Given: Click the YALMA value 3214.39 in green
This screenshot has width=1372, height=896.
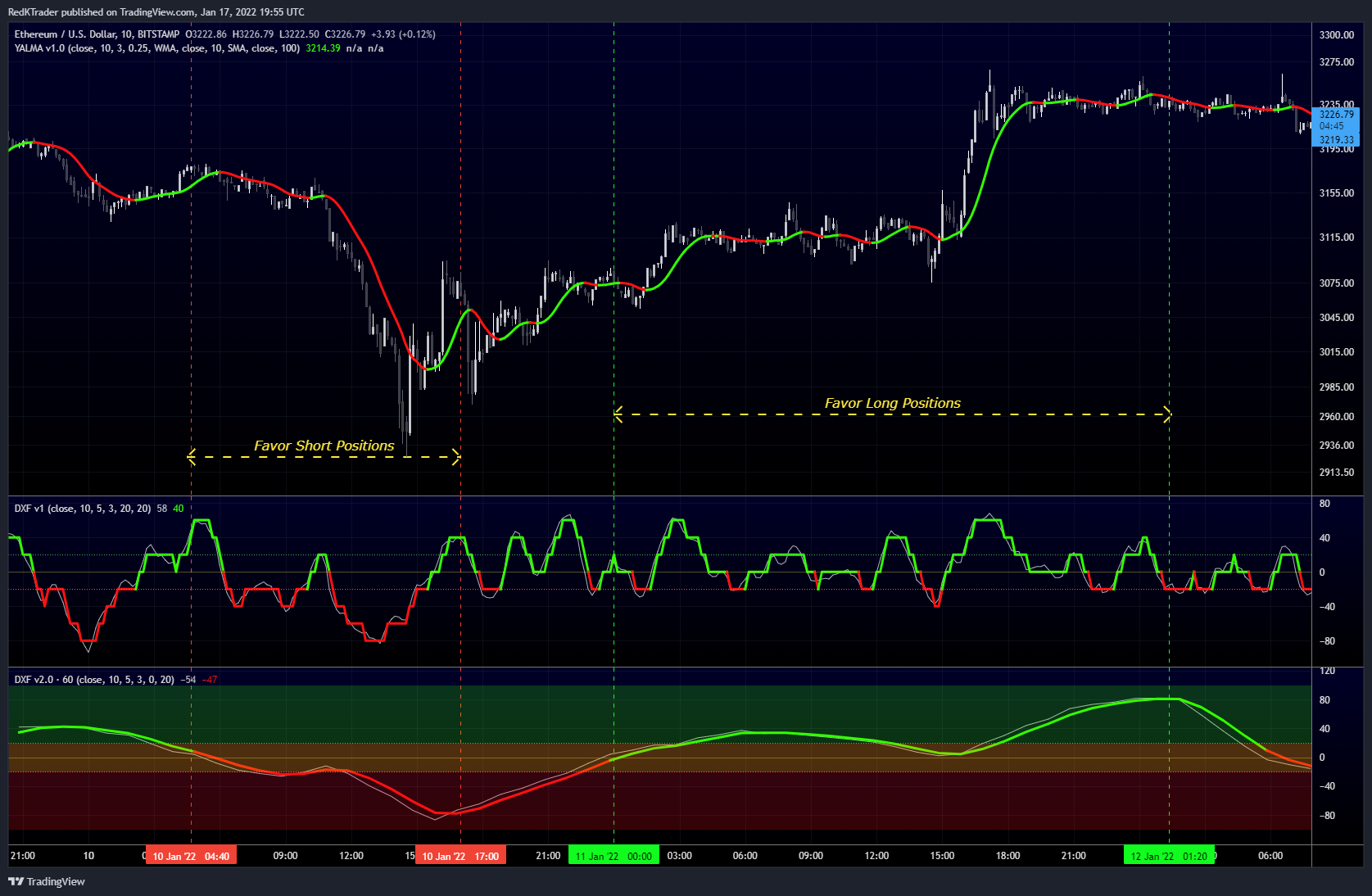Looking at the screenshot, I should coord(323,48).
